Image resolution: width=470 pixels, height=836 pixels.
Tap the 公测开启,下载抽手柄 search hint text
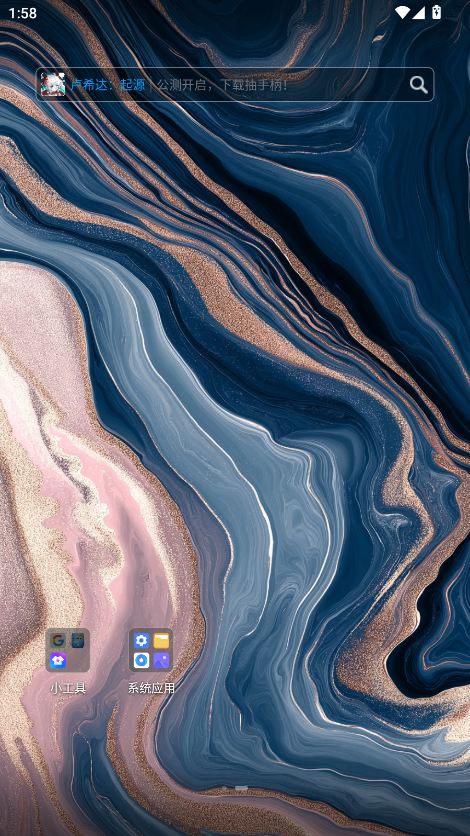[222, 85]
